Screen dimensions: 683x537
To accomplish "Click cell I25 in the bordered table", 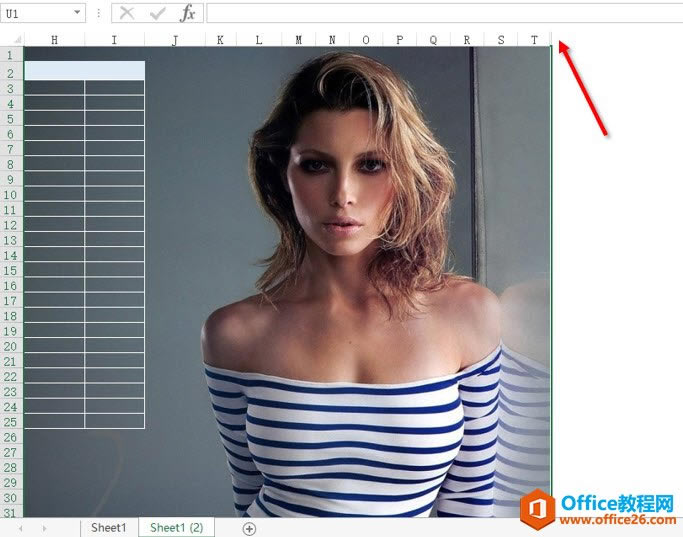I will pyautogui.click(x=115, y=421).
